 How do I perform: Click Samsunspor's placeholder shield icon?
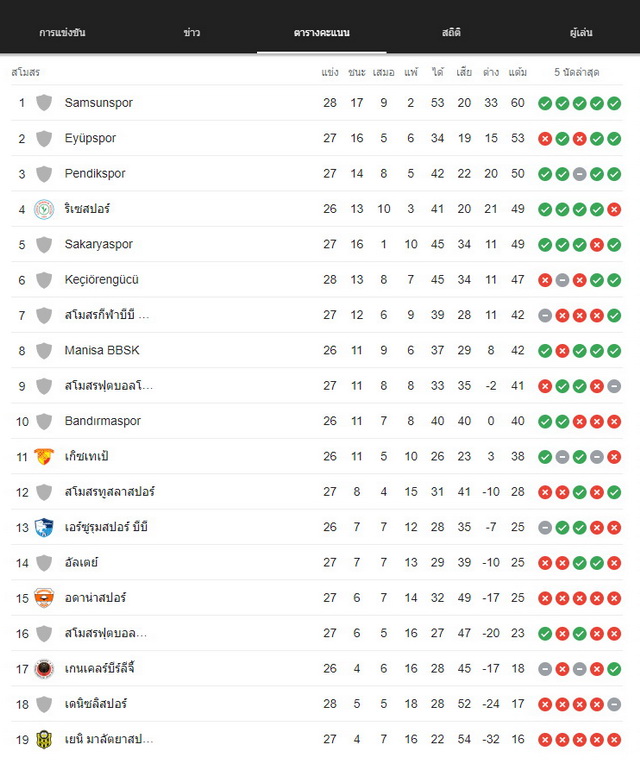click(44, 103)
